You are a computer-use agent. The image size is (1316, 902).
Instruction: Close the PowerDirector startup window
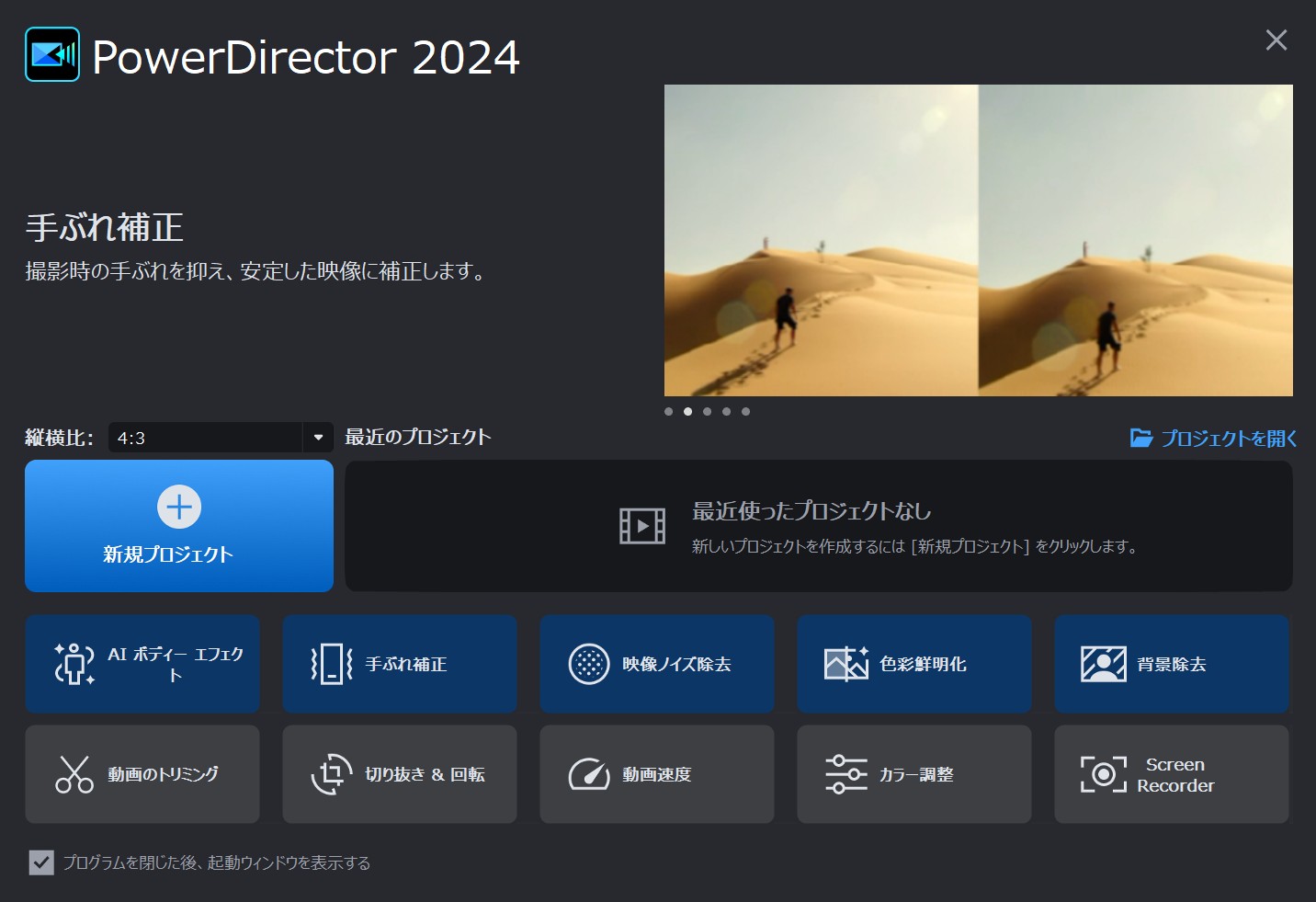pos(1276,40)
